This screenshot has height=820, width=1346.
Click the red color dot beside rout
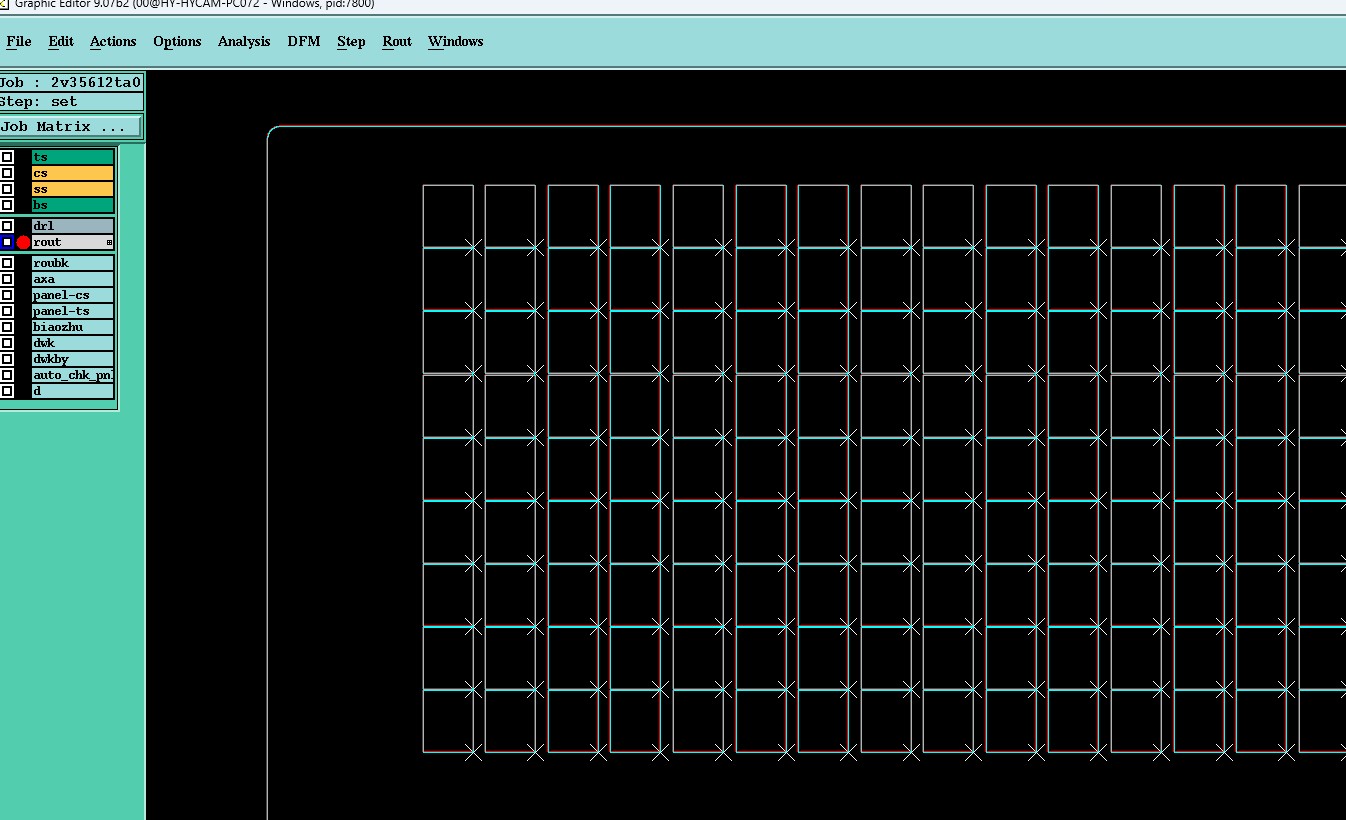tap(23, 242)
